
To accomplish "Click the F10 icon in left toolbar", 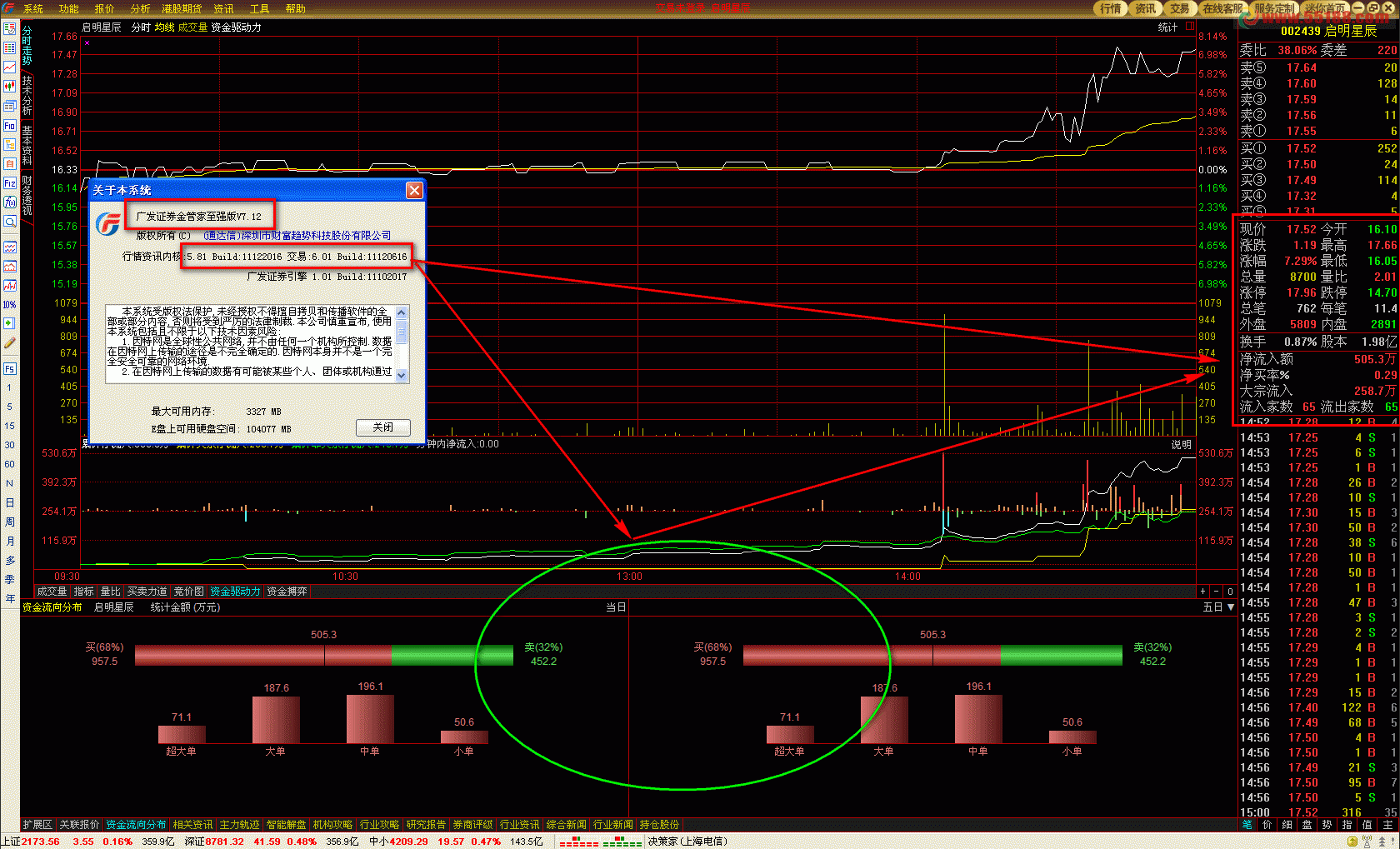I will [10, 126].
